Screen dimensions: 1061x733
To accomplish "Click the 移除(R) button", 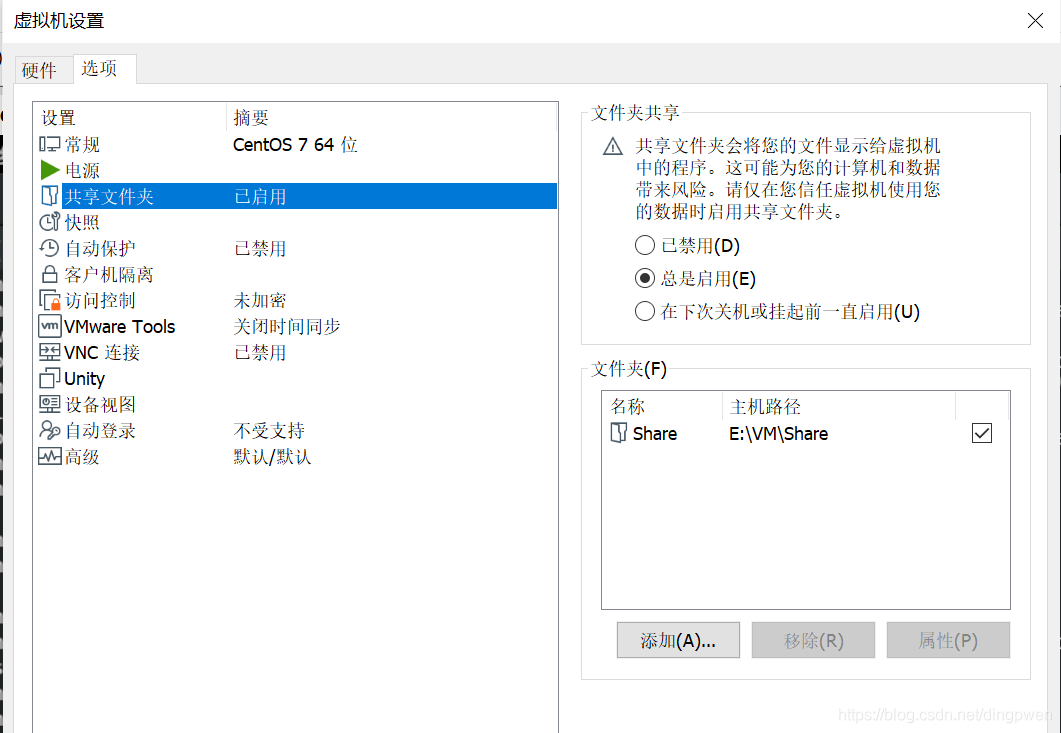I will 813,640.
